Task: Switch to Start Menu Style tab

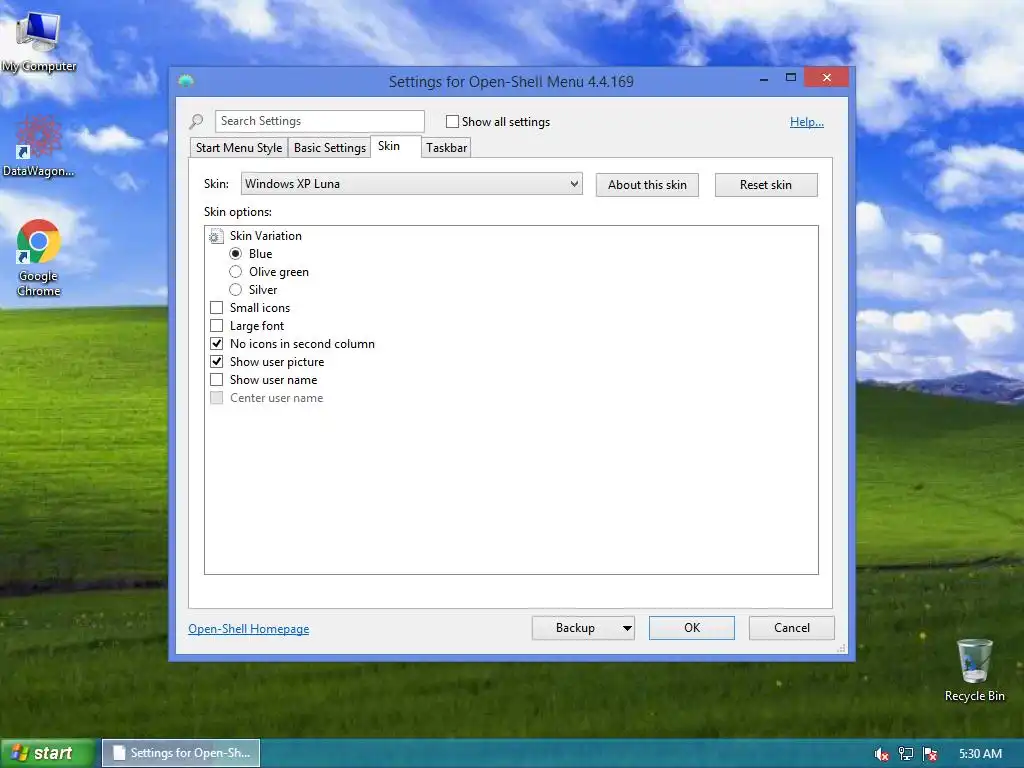Action: coord(238,148)
